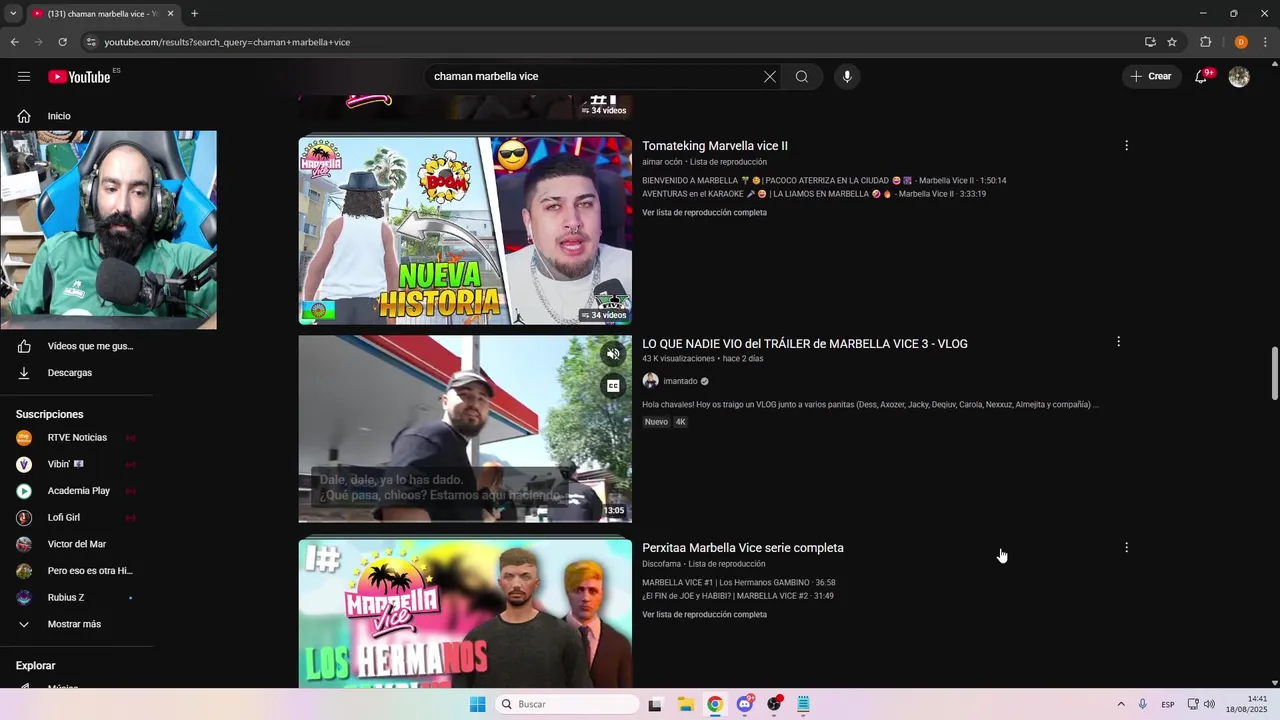Screen dimensions: 1280x720
Task: Open LO QUE NADIE VIO video title
Action: (805, 344)
